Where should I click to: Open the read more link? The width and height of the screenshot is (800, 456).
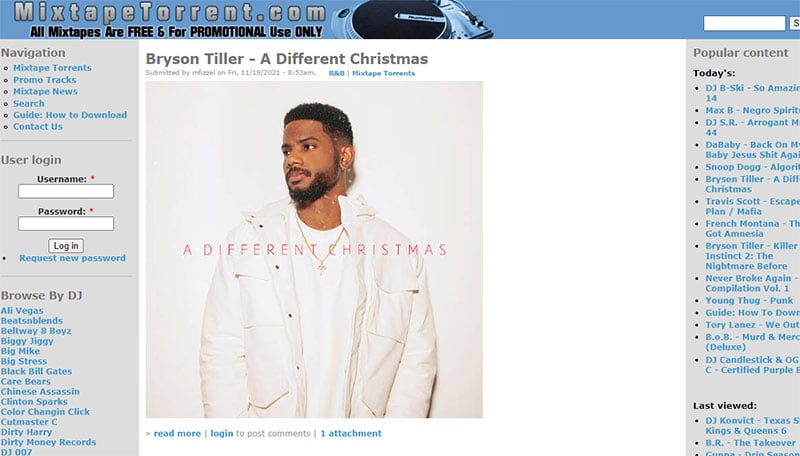click(x=177, y=434)
